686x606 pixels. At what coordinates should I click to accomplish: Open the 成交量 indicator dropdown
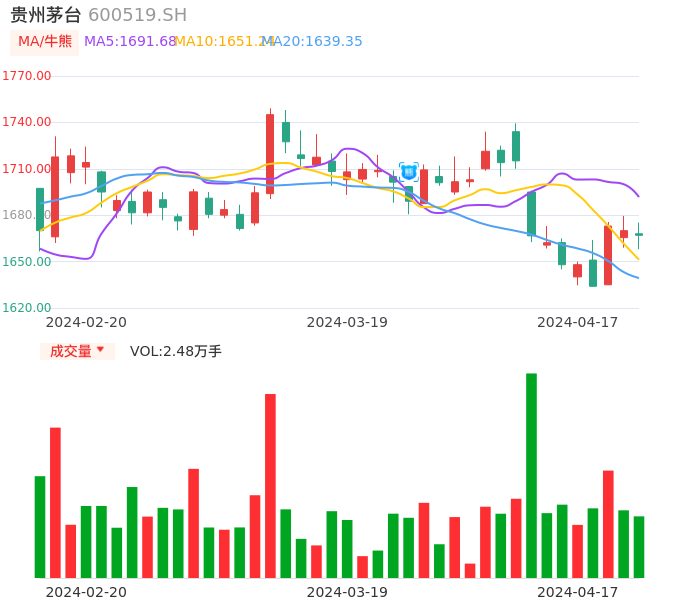click(x=71, y=351)
